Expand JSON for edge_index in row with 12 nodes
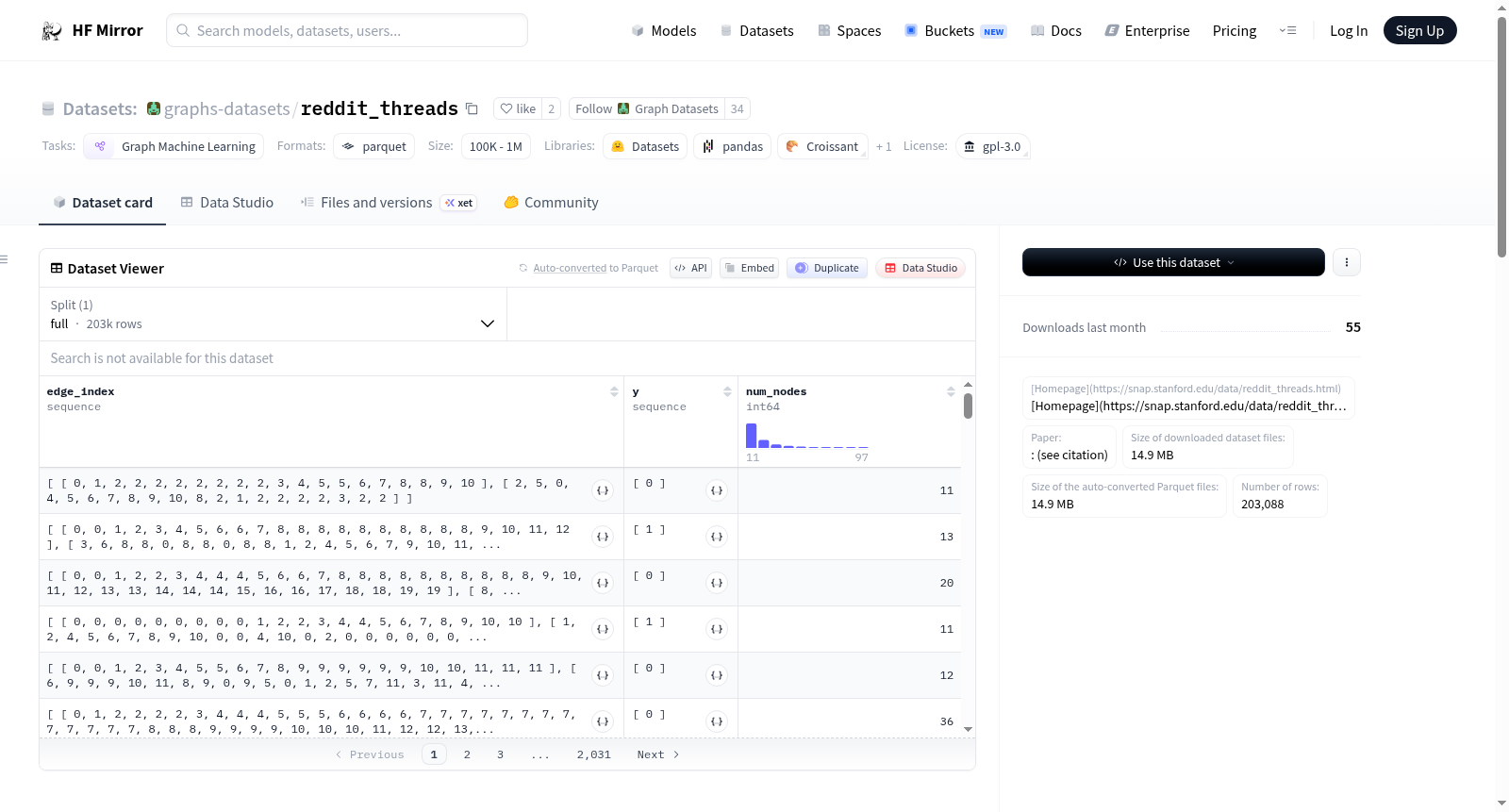This screenshot has height=812, width=1509. coord(604,675)
